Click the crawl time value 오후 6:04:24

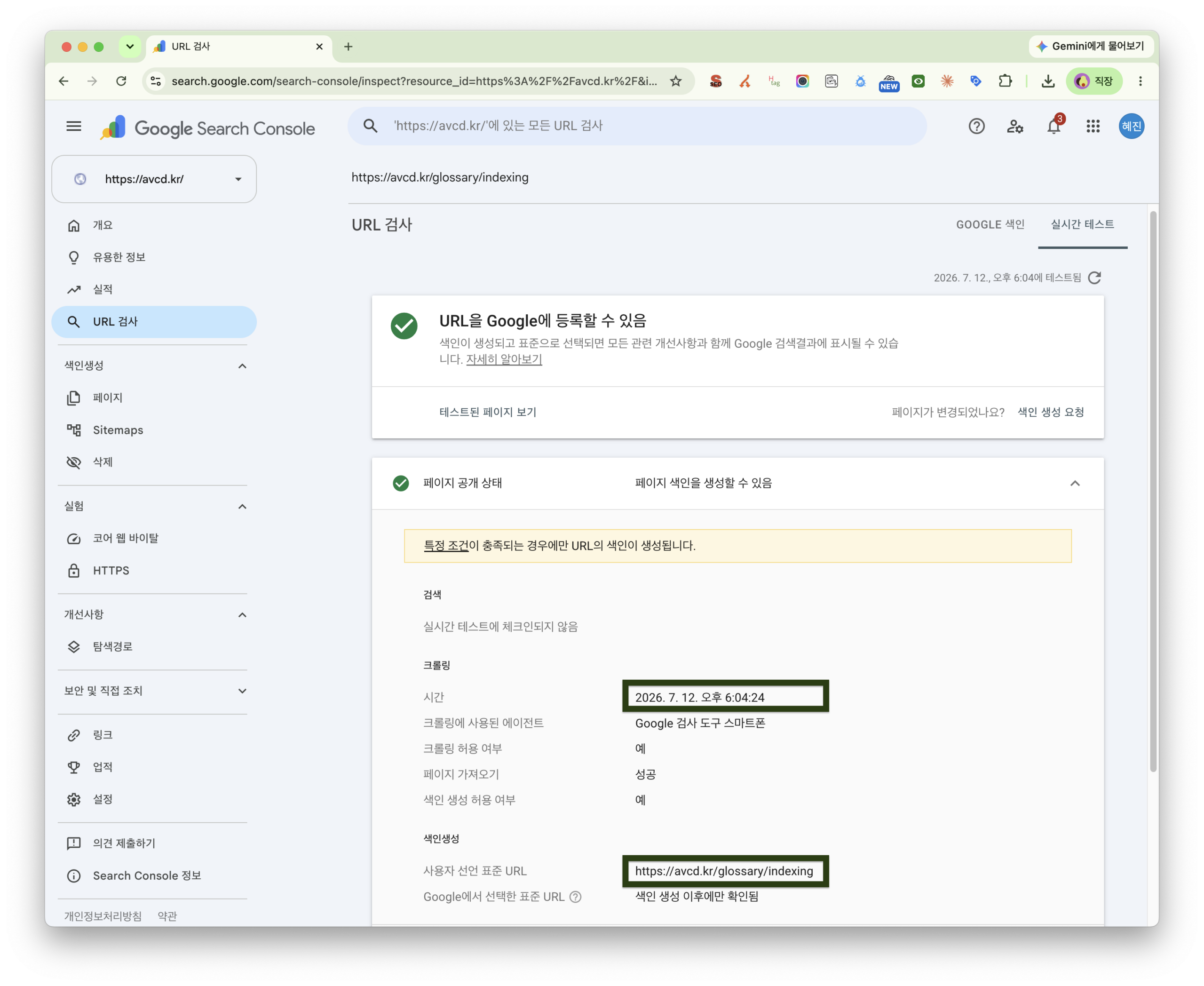tap(699, 697)
